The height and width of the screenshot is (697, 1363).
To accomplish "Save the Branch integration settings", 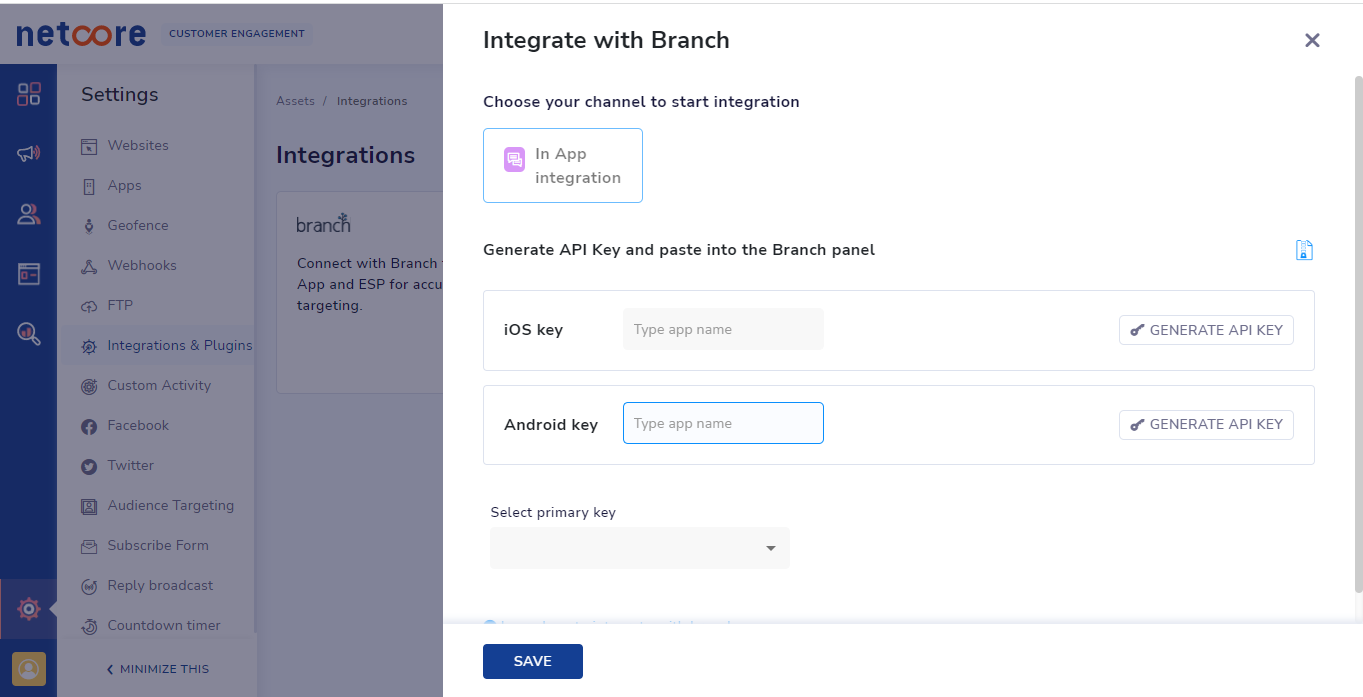I will click(x=532, y=661).
